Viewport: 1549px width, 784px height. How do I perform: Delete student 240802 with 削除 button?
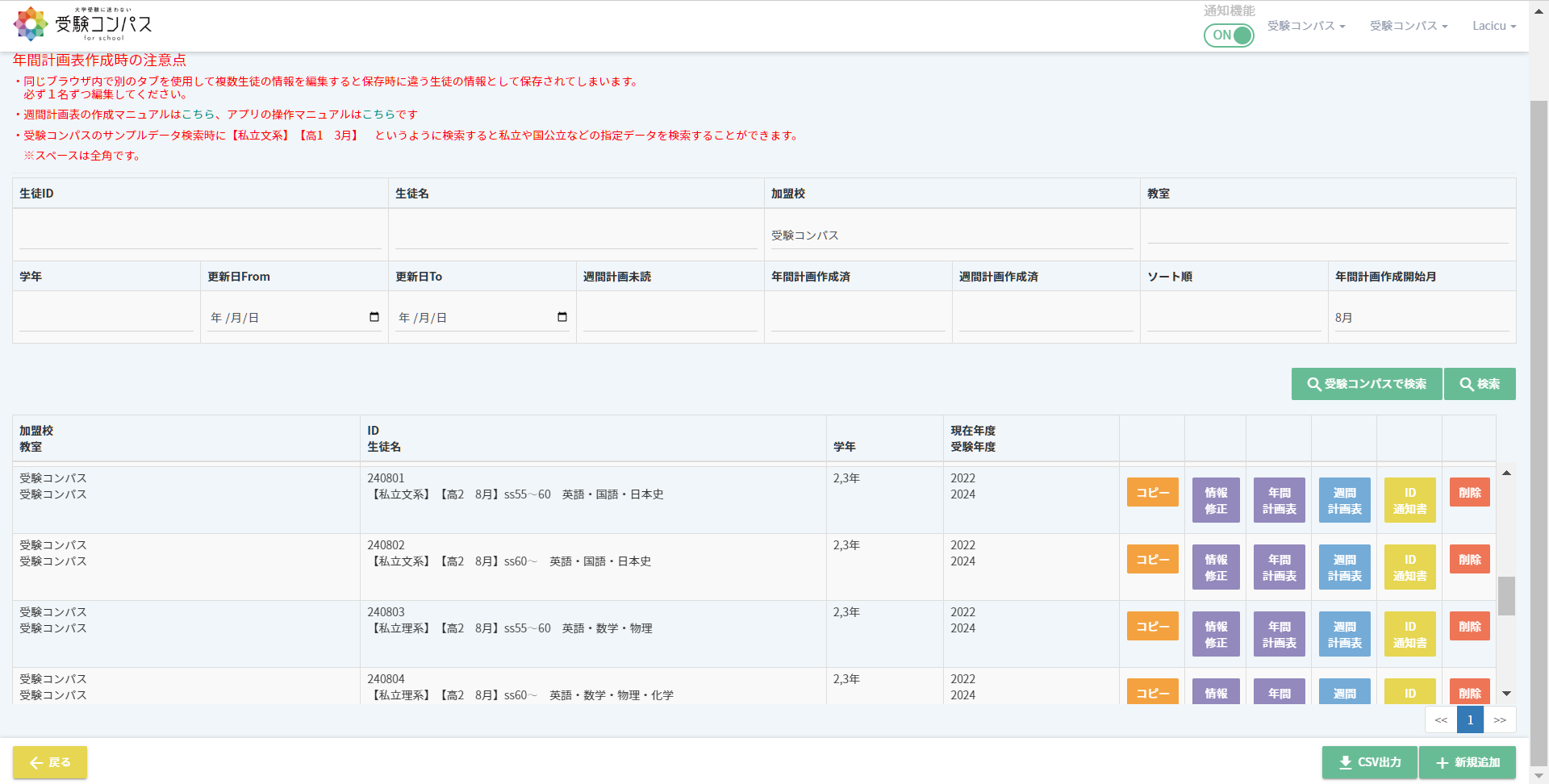pyautogui.click(x=1470, y=559)
